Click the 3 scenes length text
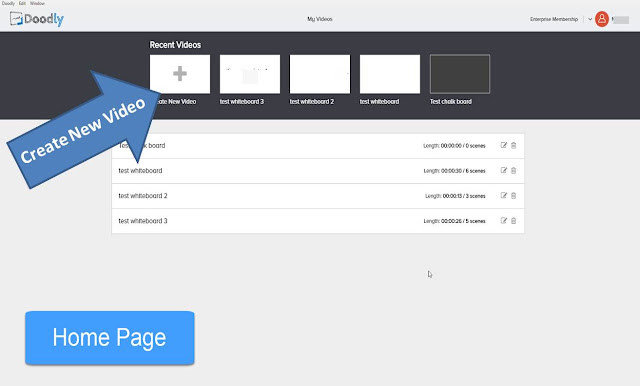 tap(455, 196)
